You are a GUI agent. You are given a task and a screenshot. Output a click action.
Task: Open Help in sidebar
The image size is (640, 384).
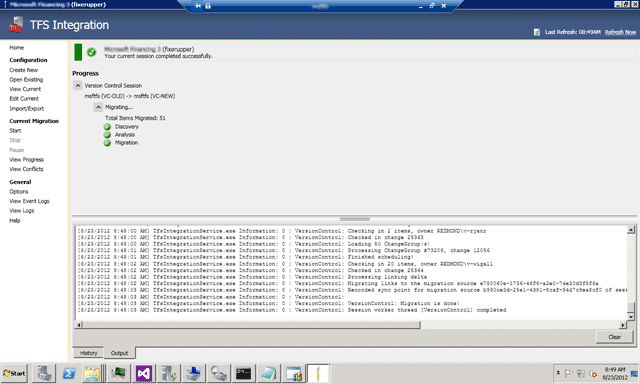[15, 220]
